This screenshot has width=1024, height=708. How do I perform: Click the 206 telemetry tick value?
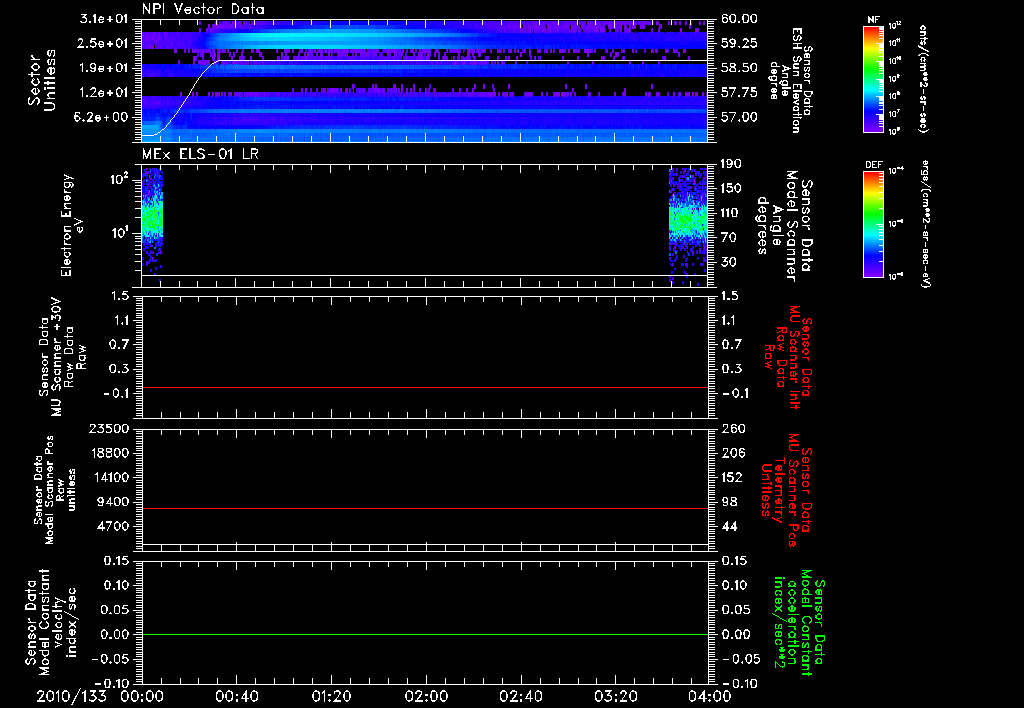click(731, 453)
